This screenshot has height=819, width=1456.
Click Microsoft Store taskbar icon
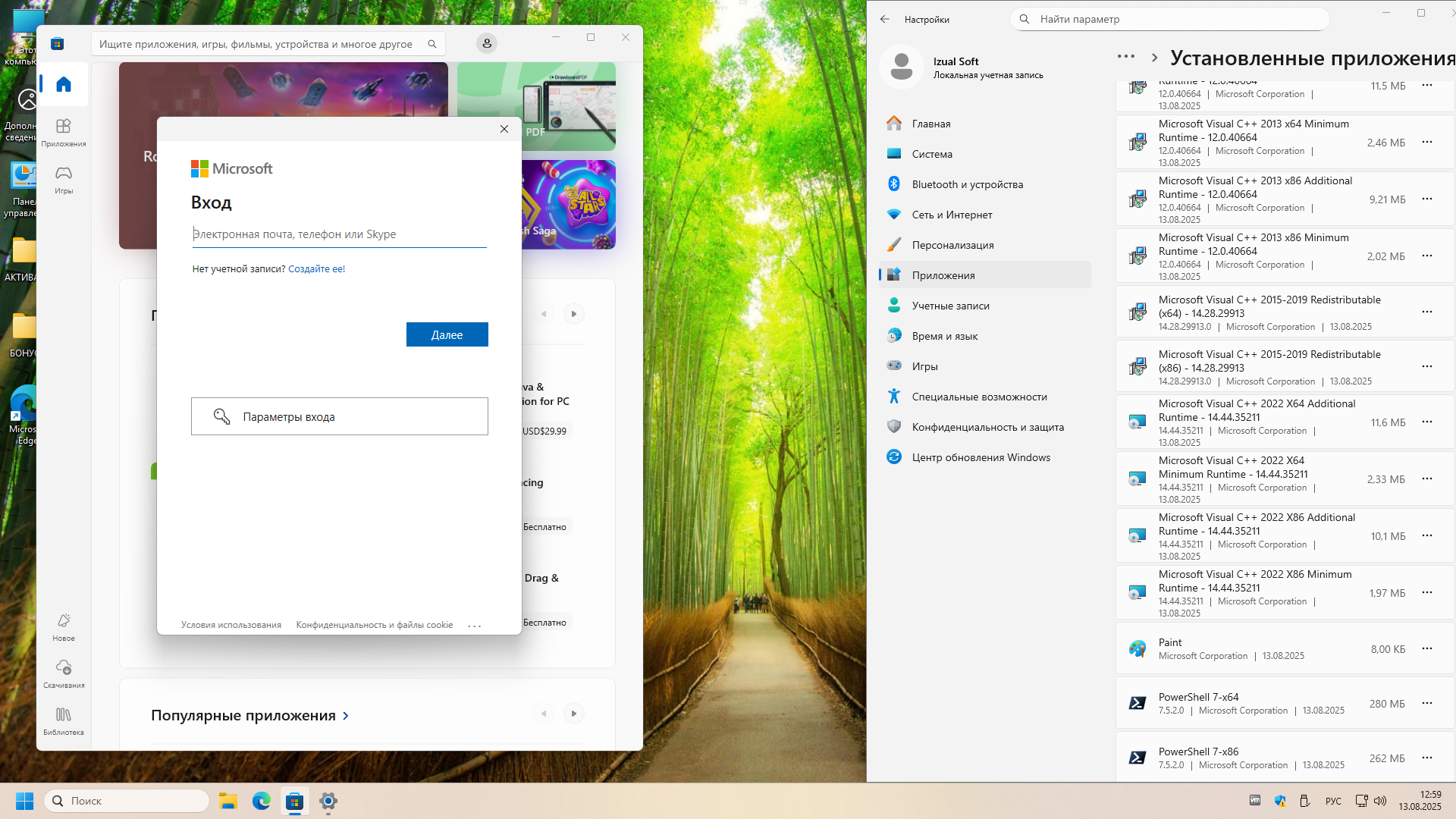(x=295, y=801)
